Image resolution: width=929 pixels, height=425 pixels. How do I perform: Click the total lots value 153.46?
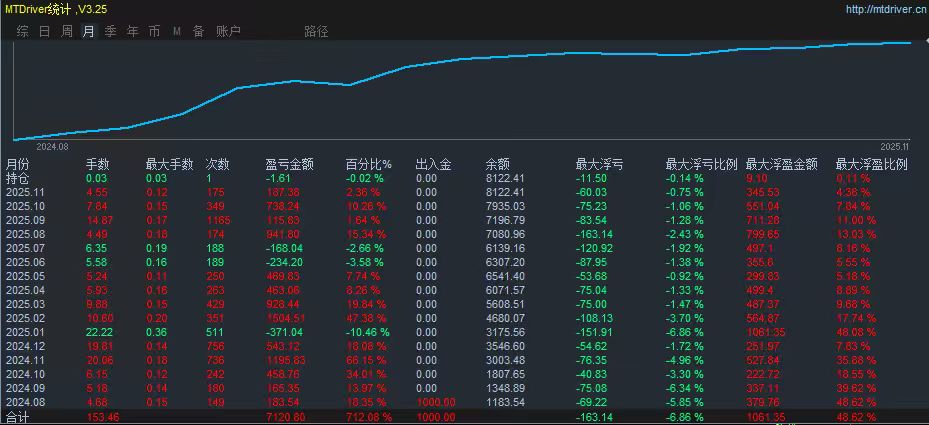pos(102,418)
